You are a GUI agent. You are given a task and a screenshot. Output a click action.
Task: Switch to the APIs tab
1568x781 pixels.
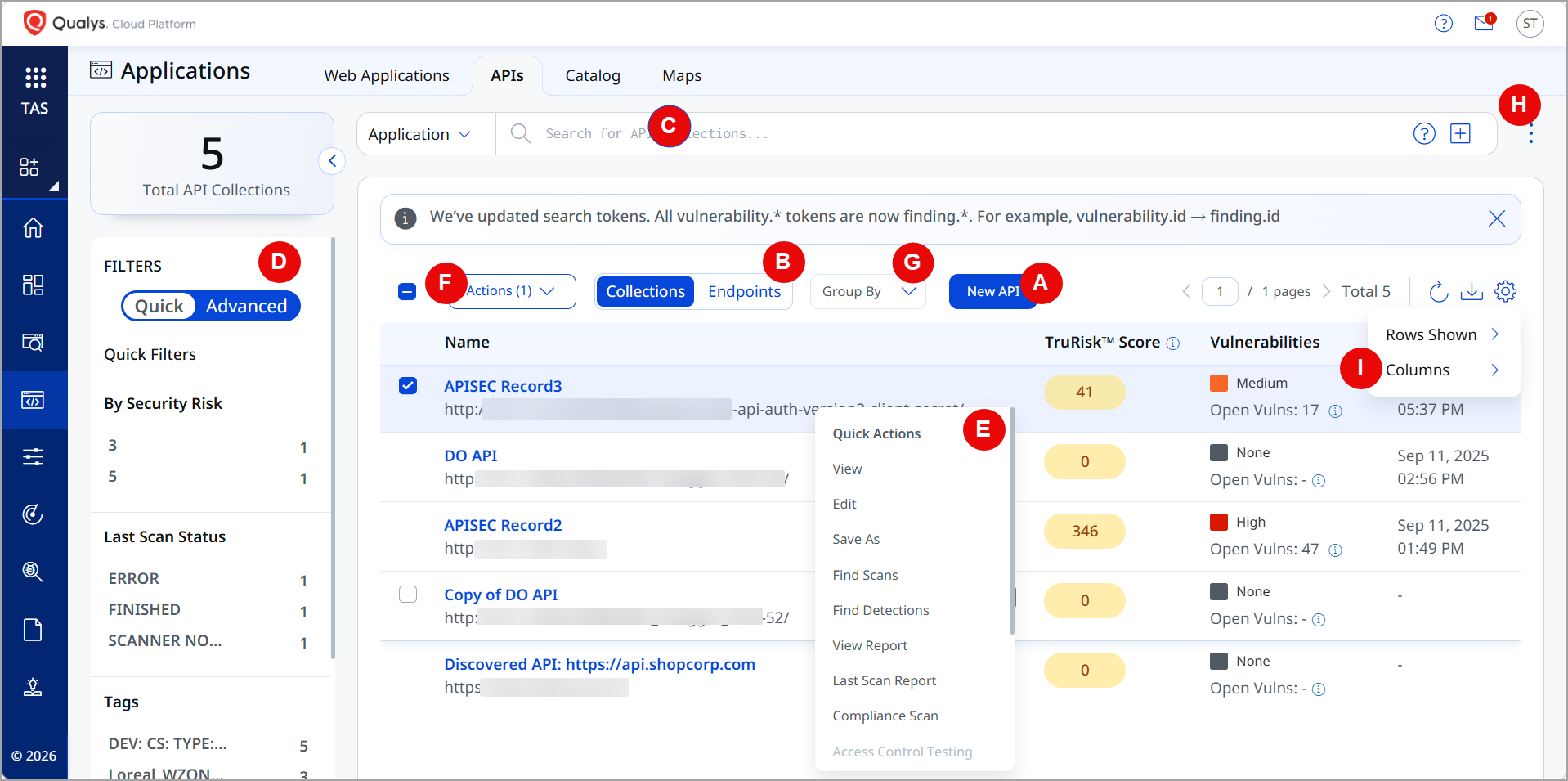(508, 75)
